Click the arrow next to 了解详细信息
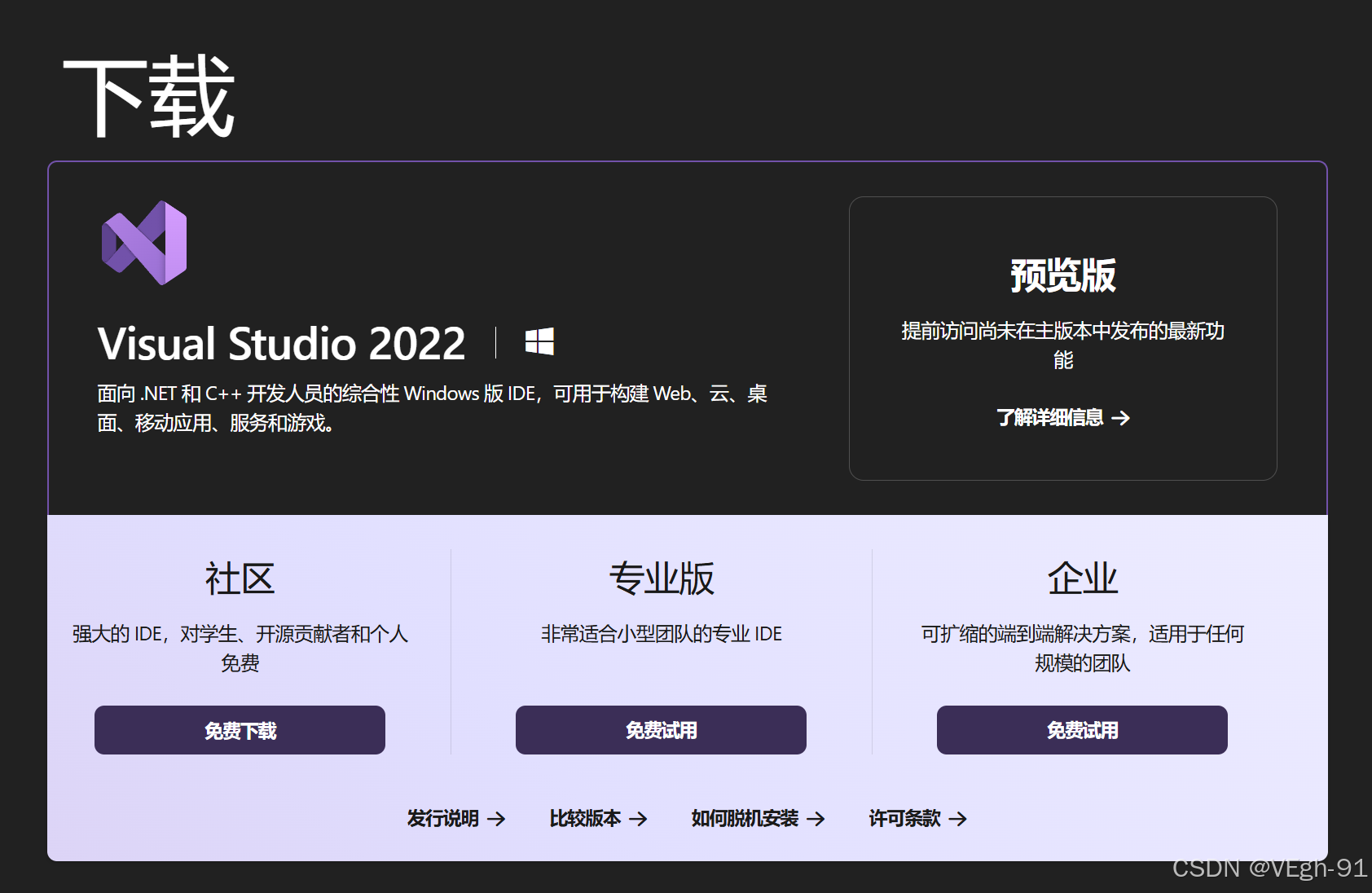1372x893 pixels. 1121,418
